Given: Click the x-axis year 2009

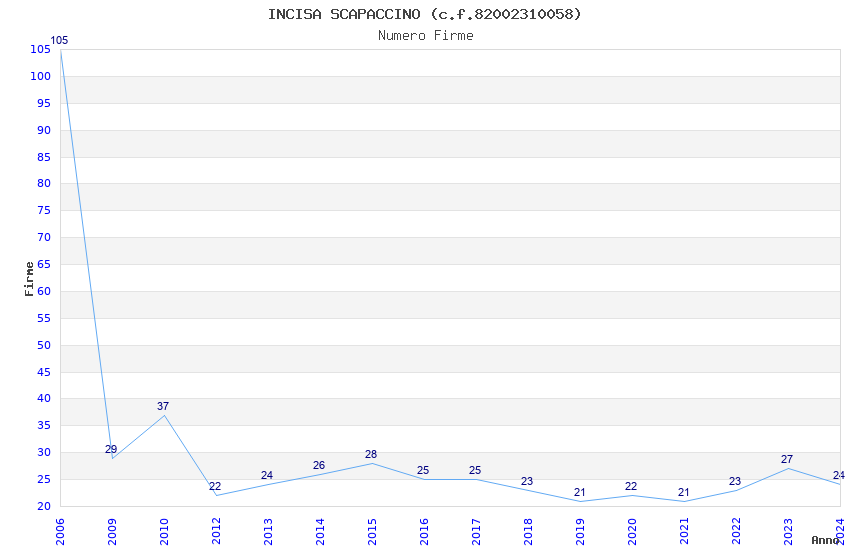Looking at the screenshot, I should (x=112, y=532).
